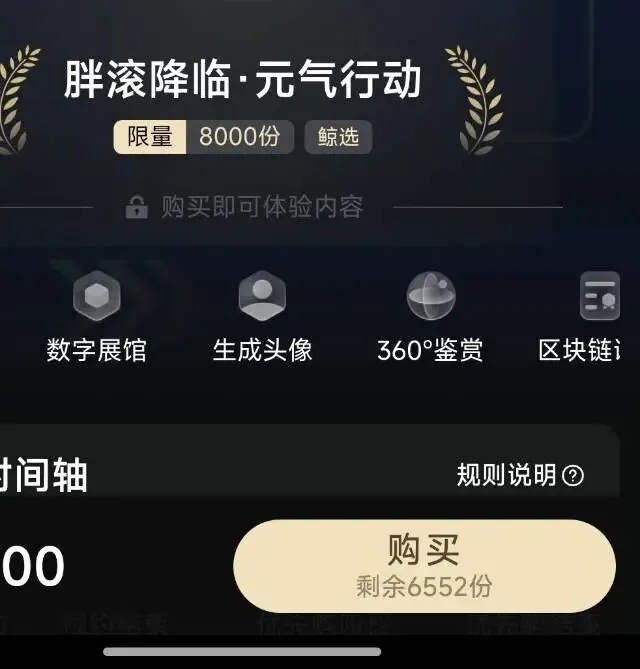Tap the 8000份 quantity label
This screenshot has height=669, width=640.
click(240, 137)
